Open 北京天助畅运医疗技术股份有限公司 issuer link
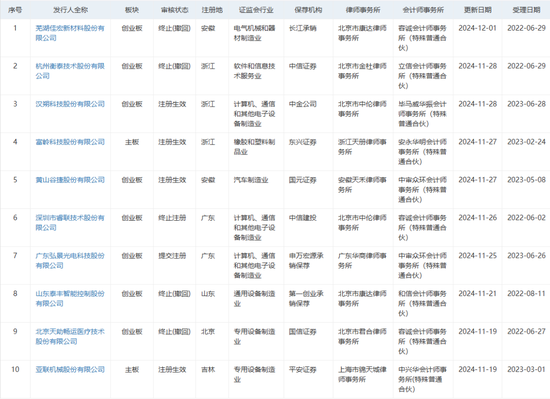This screenshot has height=399, width=550. 70,336
